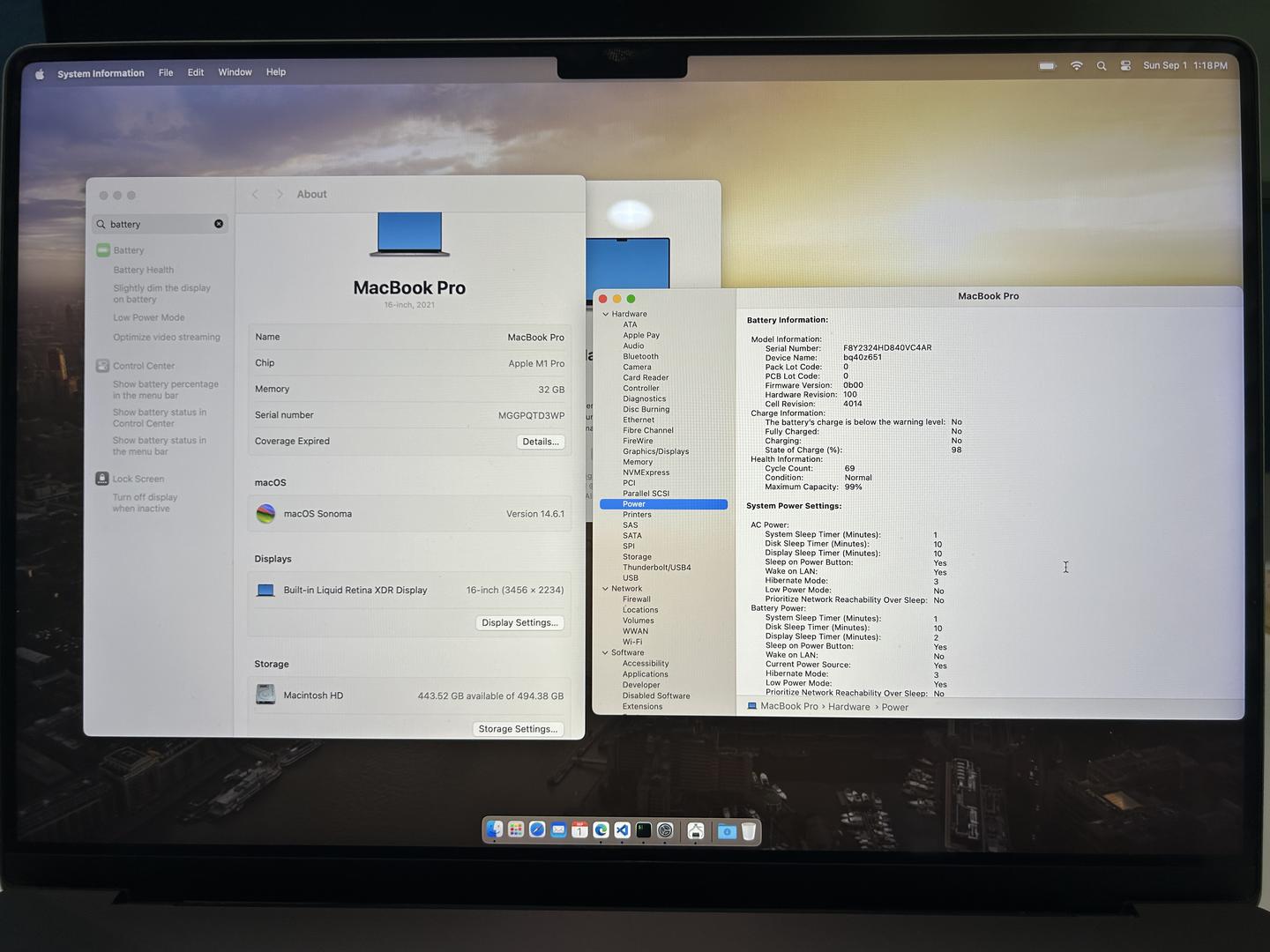Select Storage in the Hardware list
Viewport: 1270px width, 952px height.
coord(637,557)
